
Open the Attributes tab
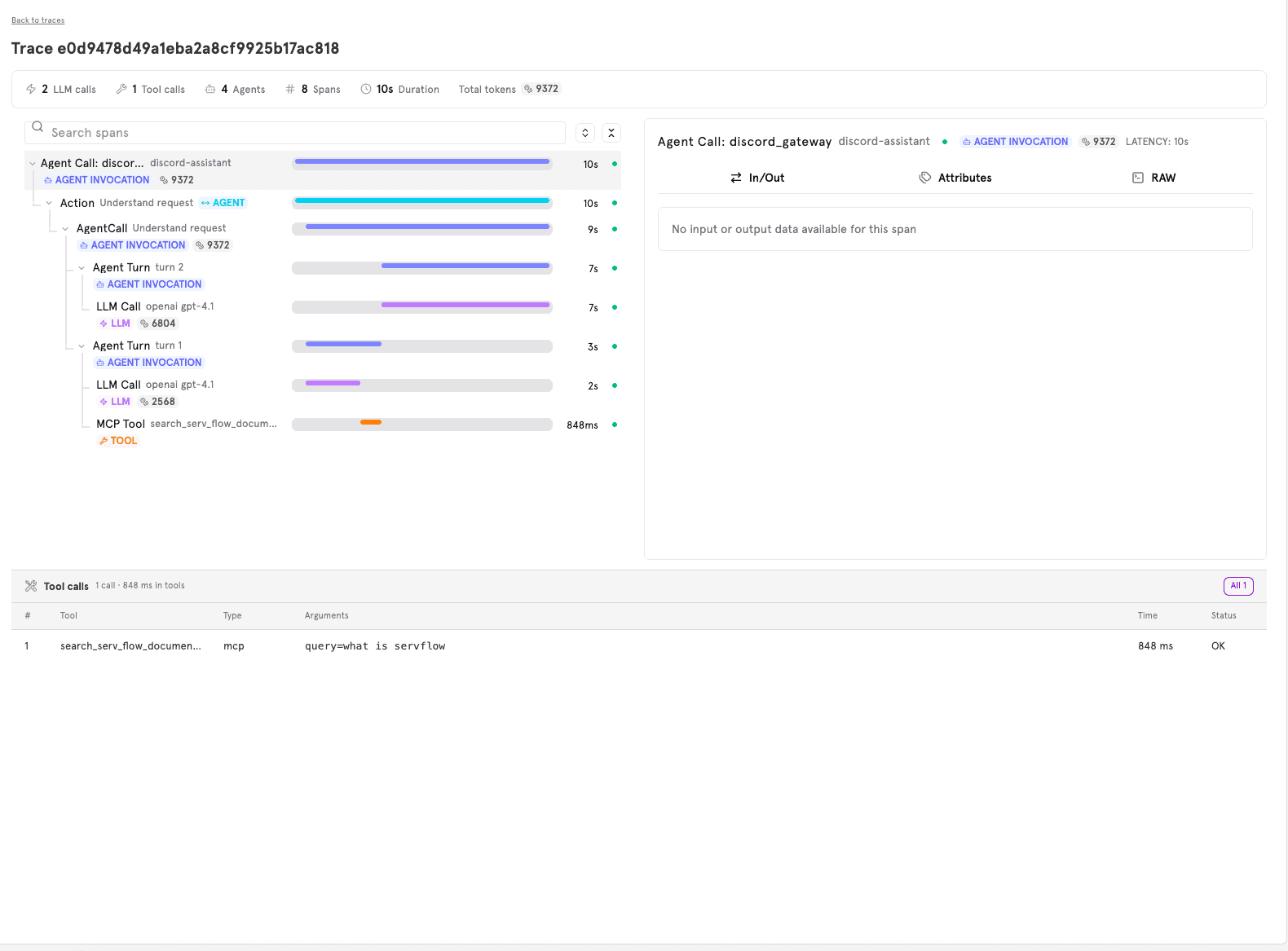[955, 178]
